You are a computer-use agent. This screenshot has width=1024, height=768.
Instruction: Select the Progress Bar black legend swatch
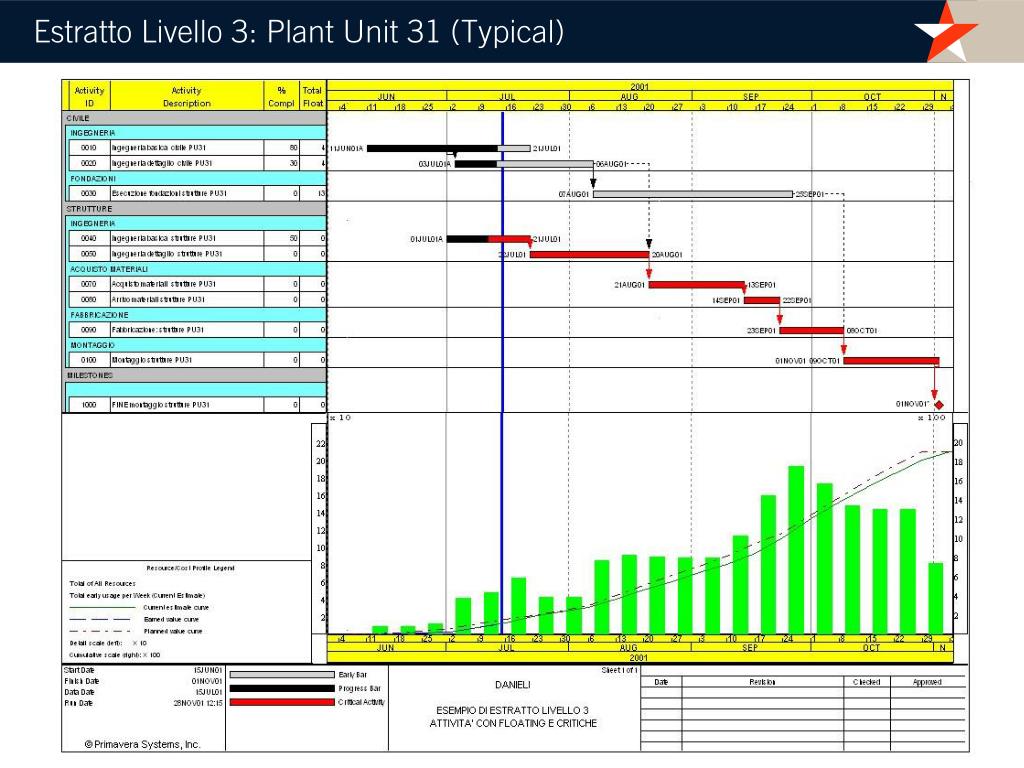pyautogui.click(x=281, y=688)
